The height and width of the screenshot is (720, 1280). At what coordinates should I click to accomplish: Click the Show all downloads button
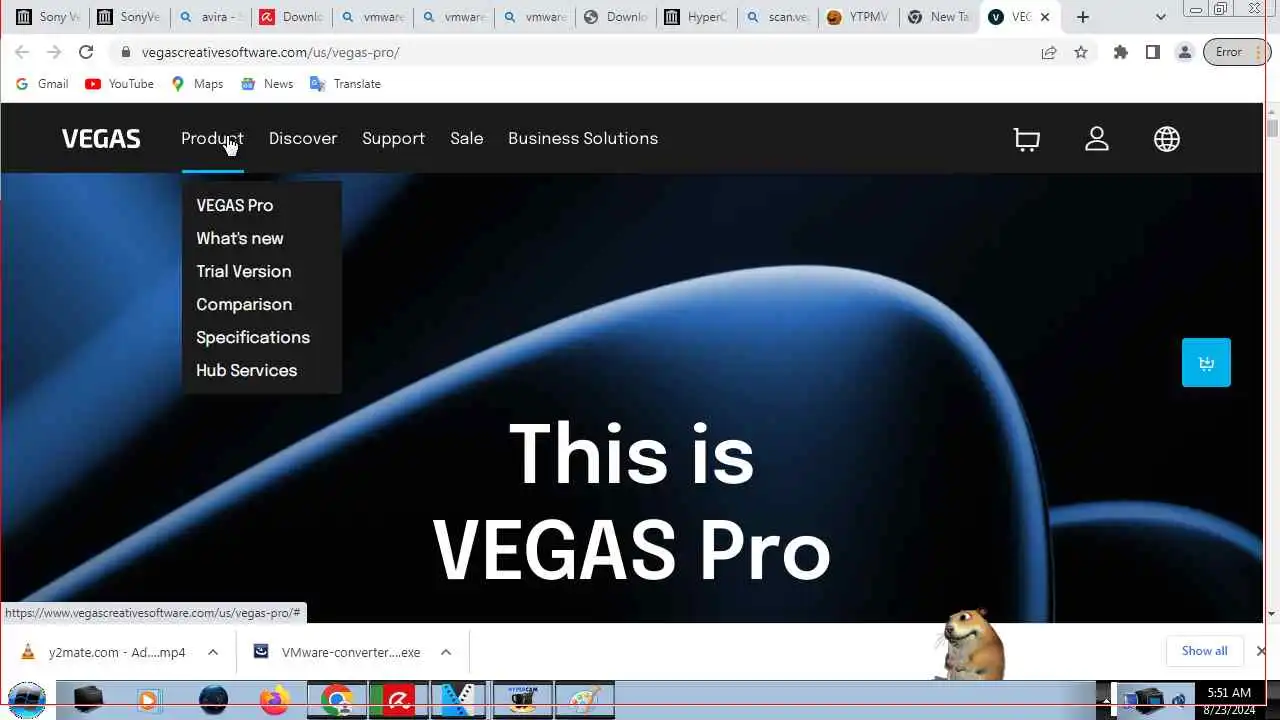coord(1204,651)
